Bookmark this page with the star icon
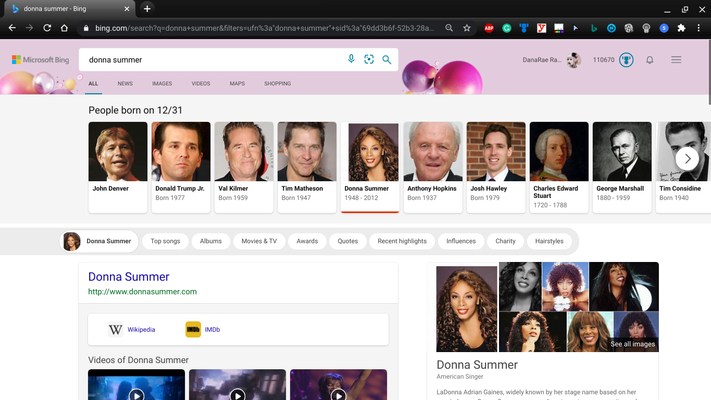Image resolution: width=711 pixels, height=400 pixels. click(467, 28)
